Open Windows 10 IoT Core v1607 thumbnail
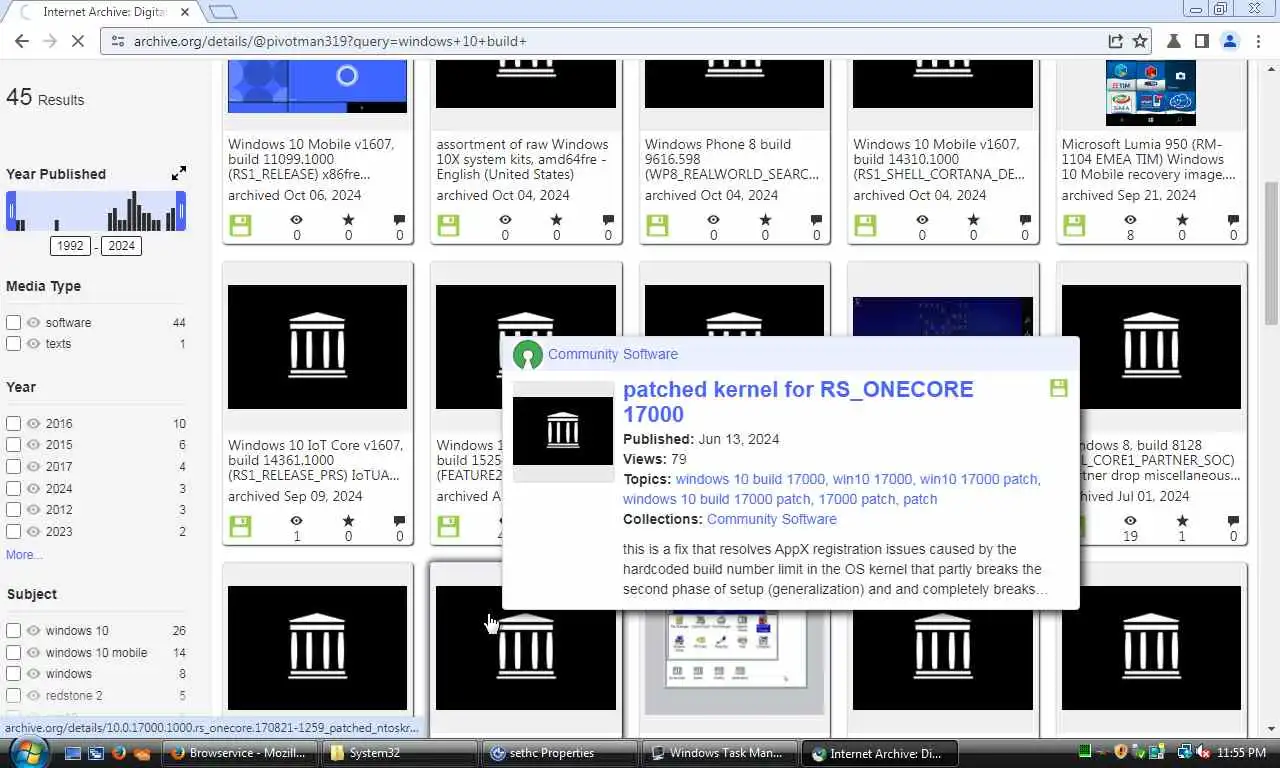This screenshot has height=768, width=1280. point(318,347)
